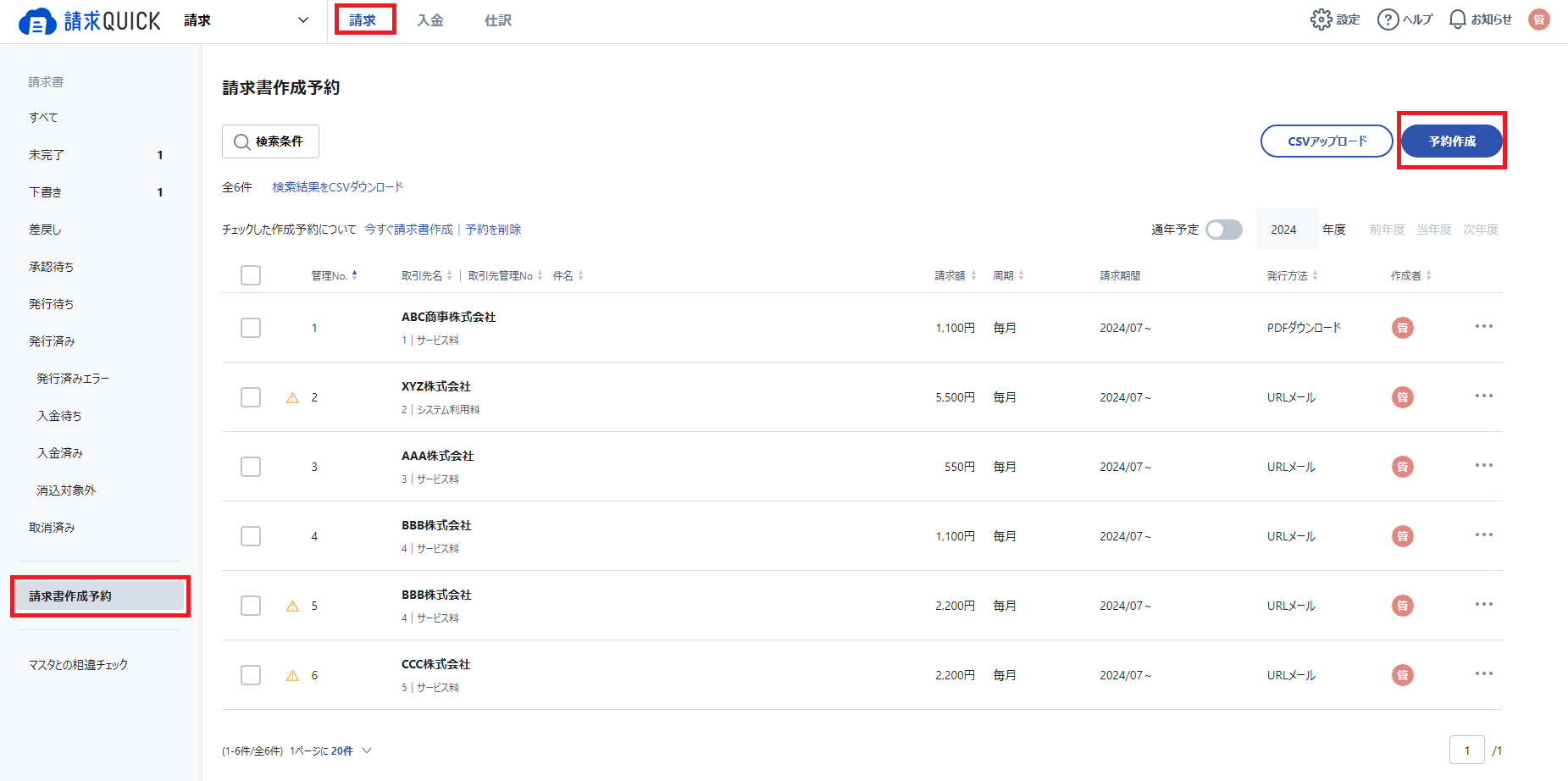Open the three-dot menu for row No. 5
Viewport: 1568px width, 781px height.
coord(1483,605)
